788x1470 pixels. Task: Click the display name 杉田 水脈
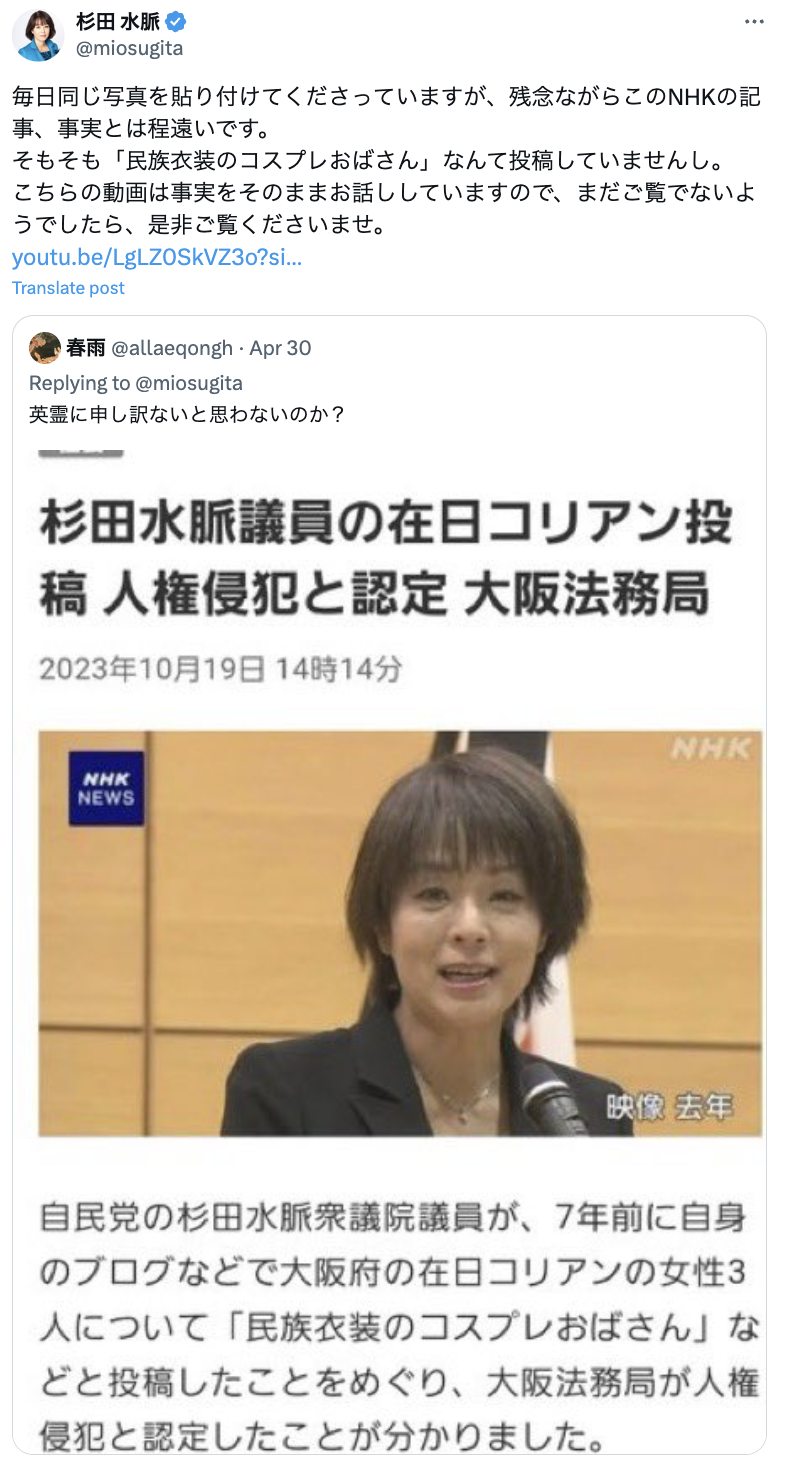118,22
